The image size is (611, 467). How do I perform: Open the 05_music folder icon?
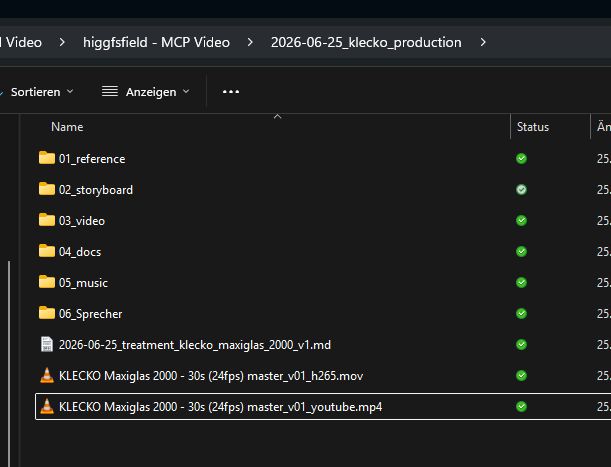pyautogui.click(x=47, y=282)
